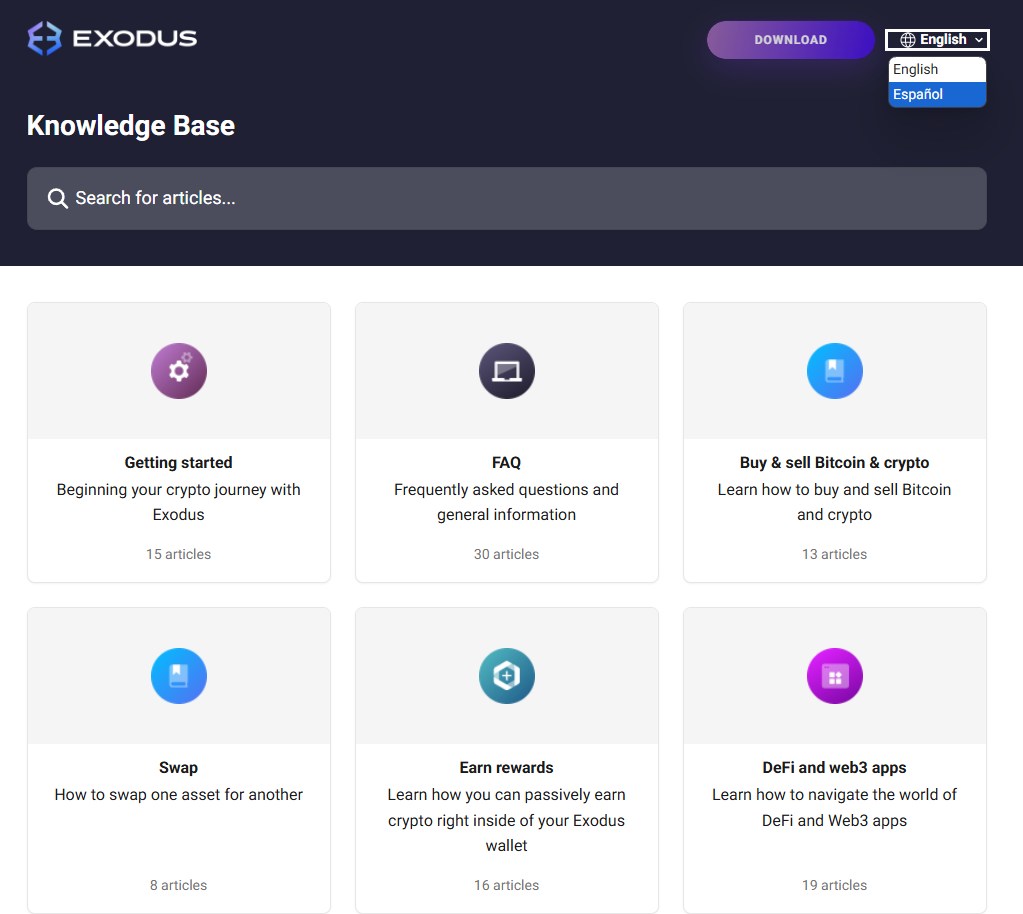Open Buy & sell Bitcoin & crypto title
This screenshot has height=914, width=1023.
coord(834,463)
